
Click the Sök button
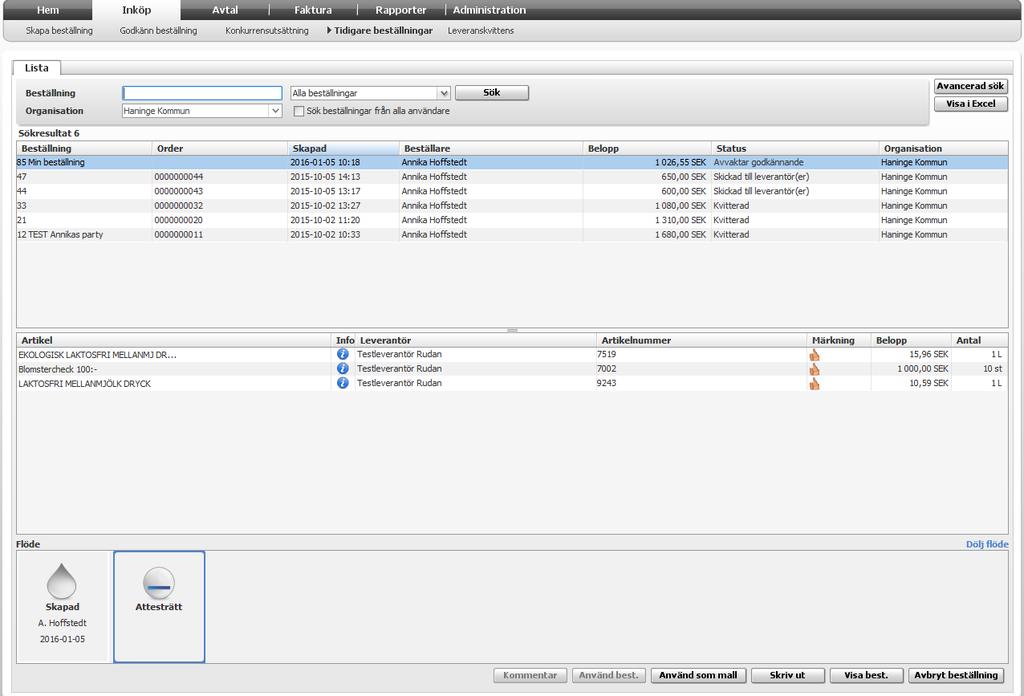tap(492, 93)
